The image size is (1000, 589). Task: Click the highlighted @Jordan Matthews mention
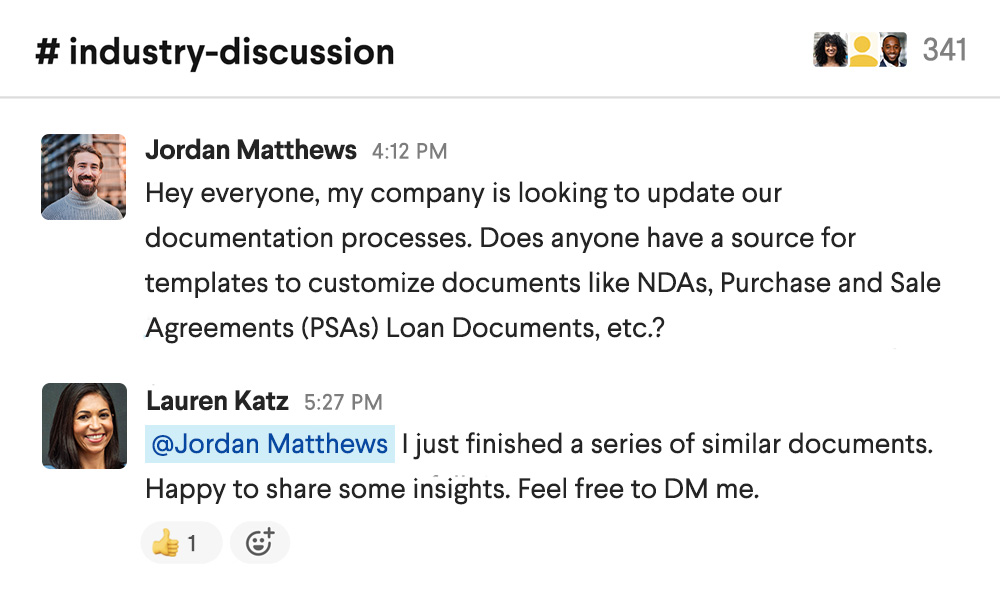pos(270,444)
